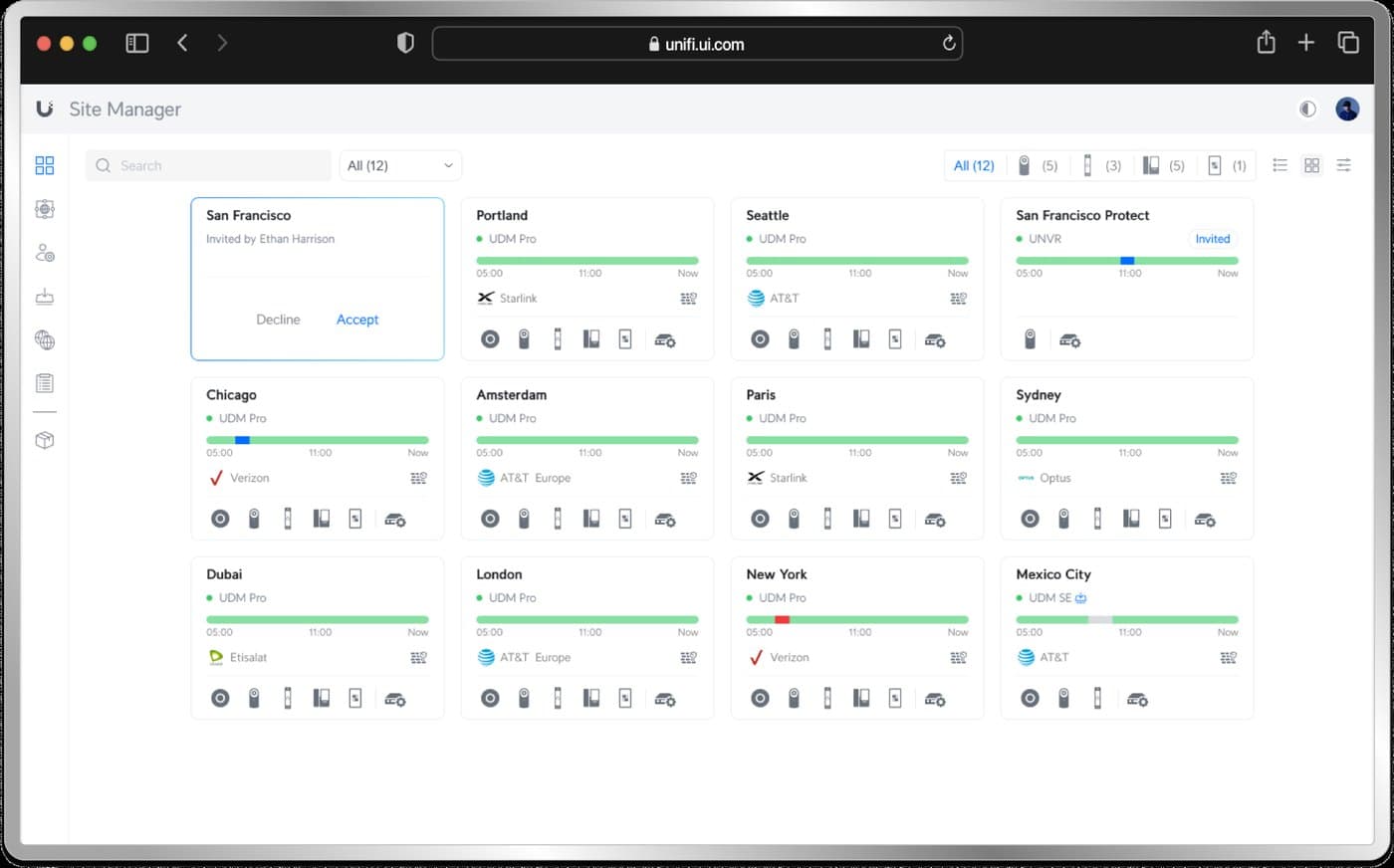Open the list document icon in left sidebar
The height and width of the screenshot is (868, 1394).
click(x=45, y=383)
